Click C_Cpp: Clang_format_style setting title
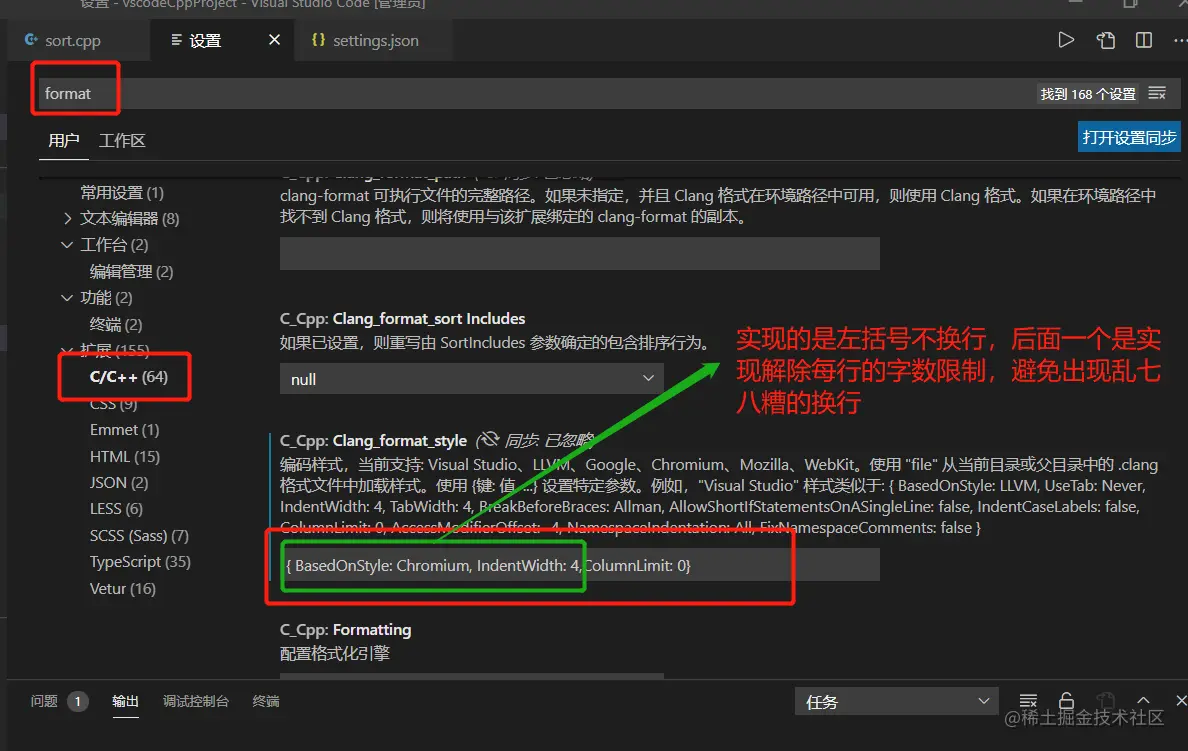The height and width of the screenshot is (751, 1188). (x=374, y=440)
